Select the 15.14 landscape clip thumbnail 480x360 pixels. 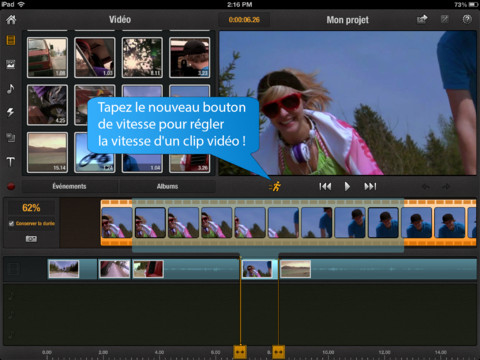tap(47, 152)
